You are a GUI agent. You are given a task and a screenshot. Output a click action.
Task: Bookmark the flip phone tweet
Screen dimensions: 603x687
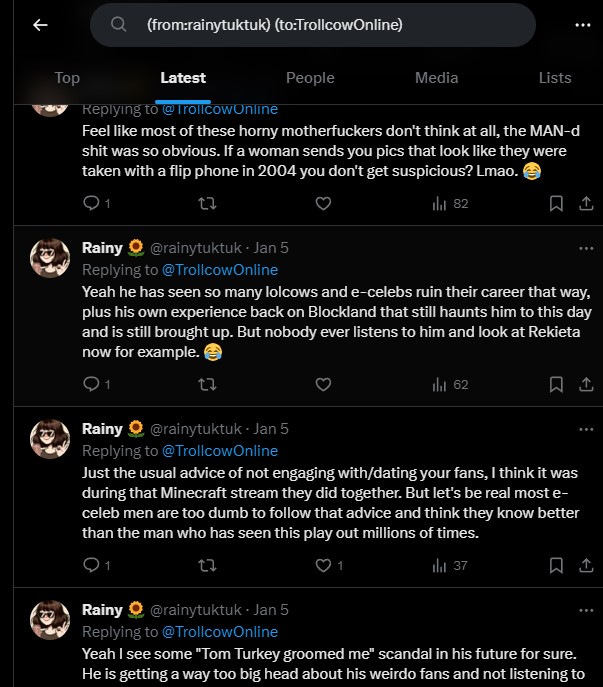click(556, 203)
